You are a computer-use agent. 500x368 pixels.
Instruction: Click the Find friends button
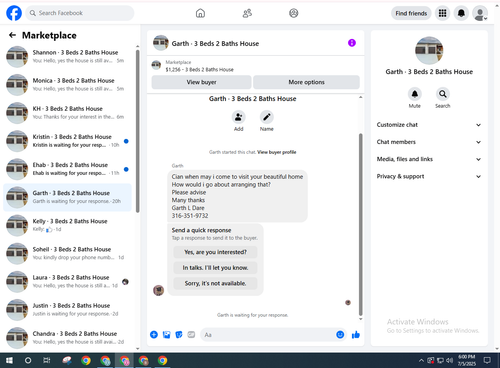point(411,13)
